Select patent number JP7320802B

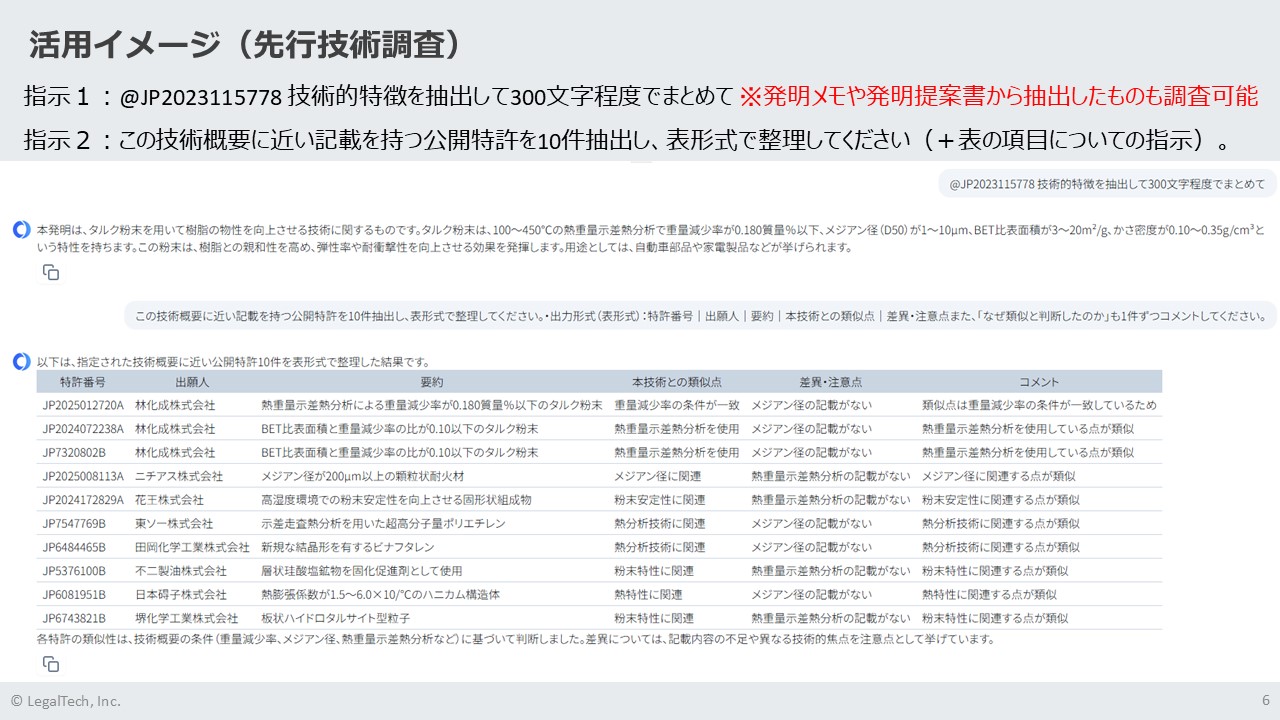74,452
